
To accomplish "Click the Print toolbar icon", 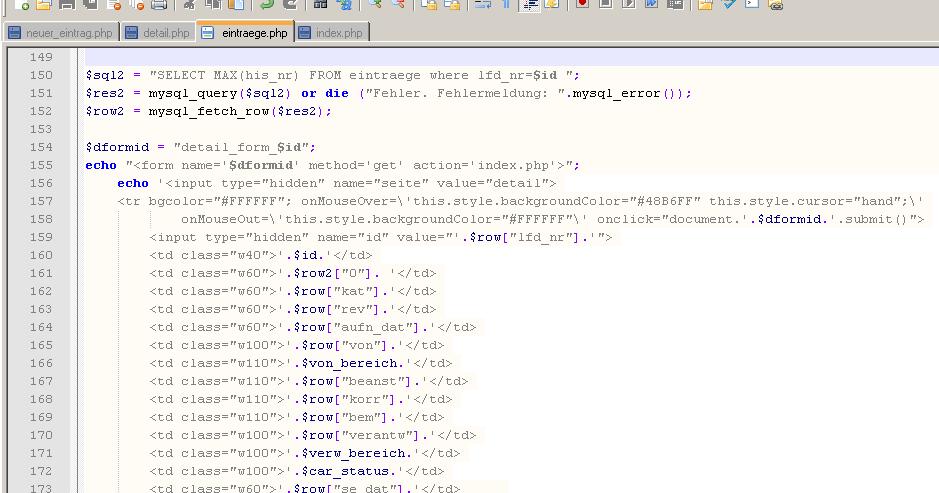I will pyautogui.click(x=158, y=5).
